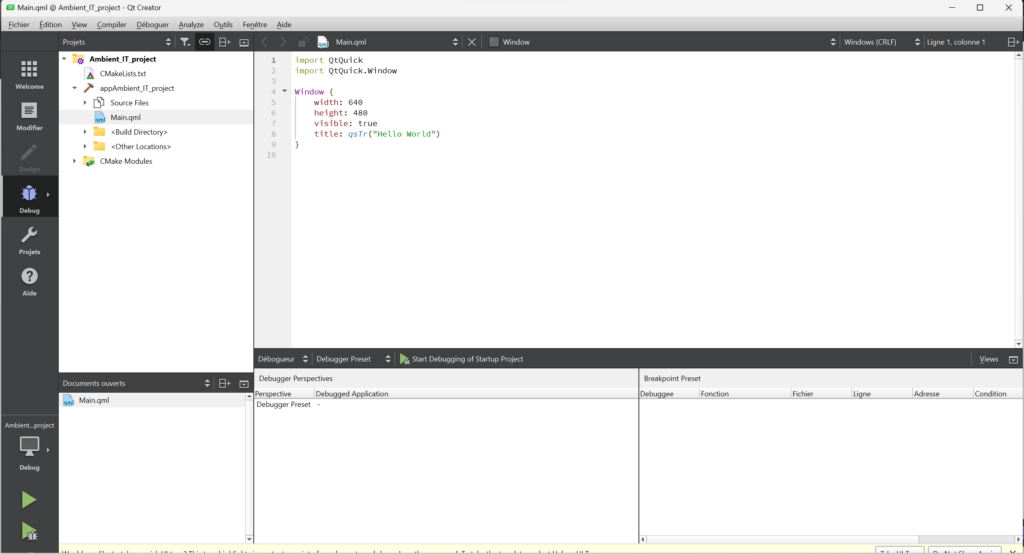Open the Fichier menu
The image size is (1024, 554).
click(x=19, y=24)
